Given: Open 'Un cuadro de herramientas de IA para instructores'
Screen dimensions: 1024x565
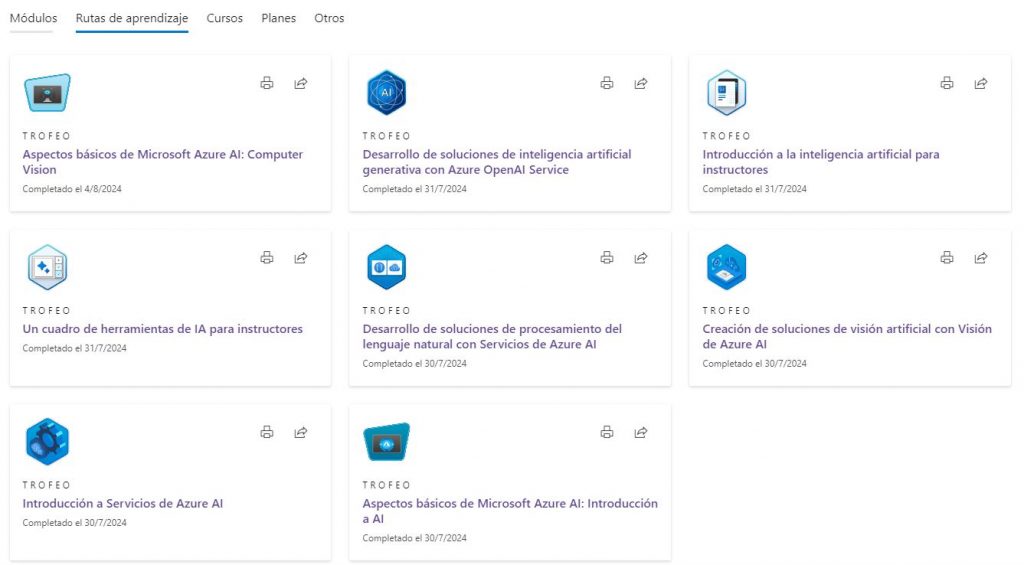Looking at the screenshot, I should (162, 329).
